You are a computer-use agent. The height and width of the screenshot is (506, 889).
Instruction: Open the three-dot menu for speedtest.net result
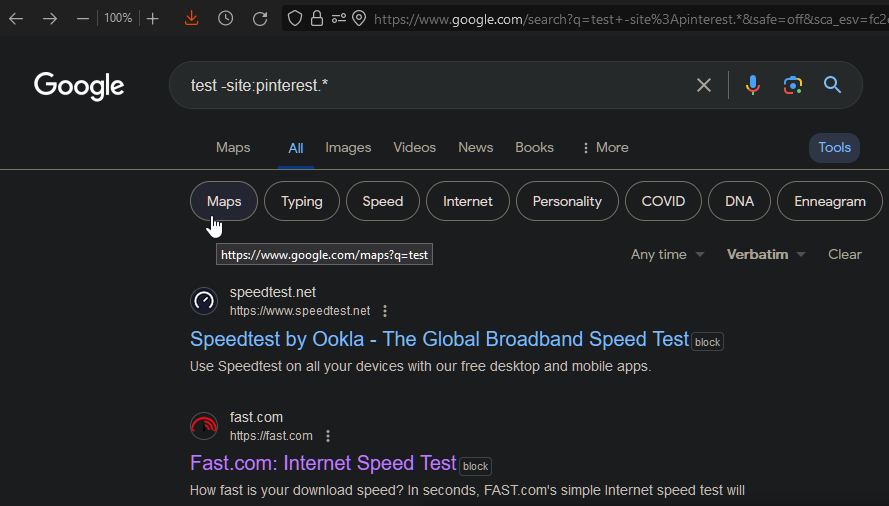coord(385,311)
